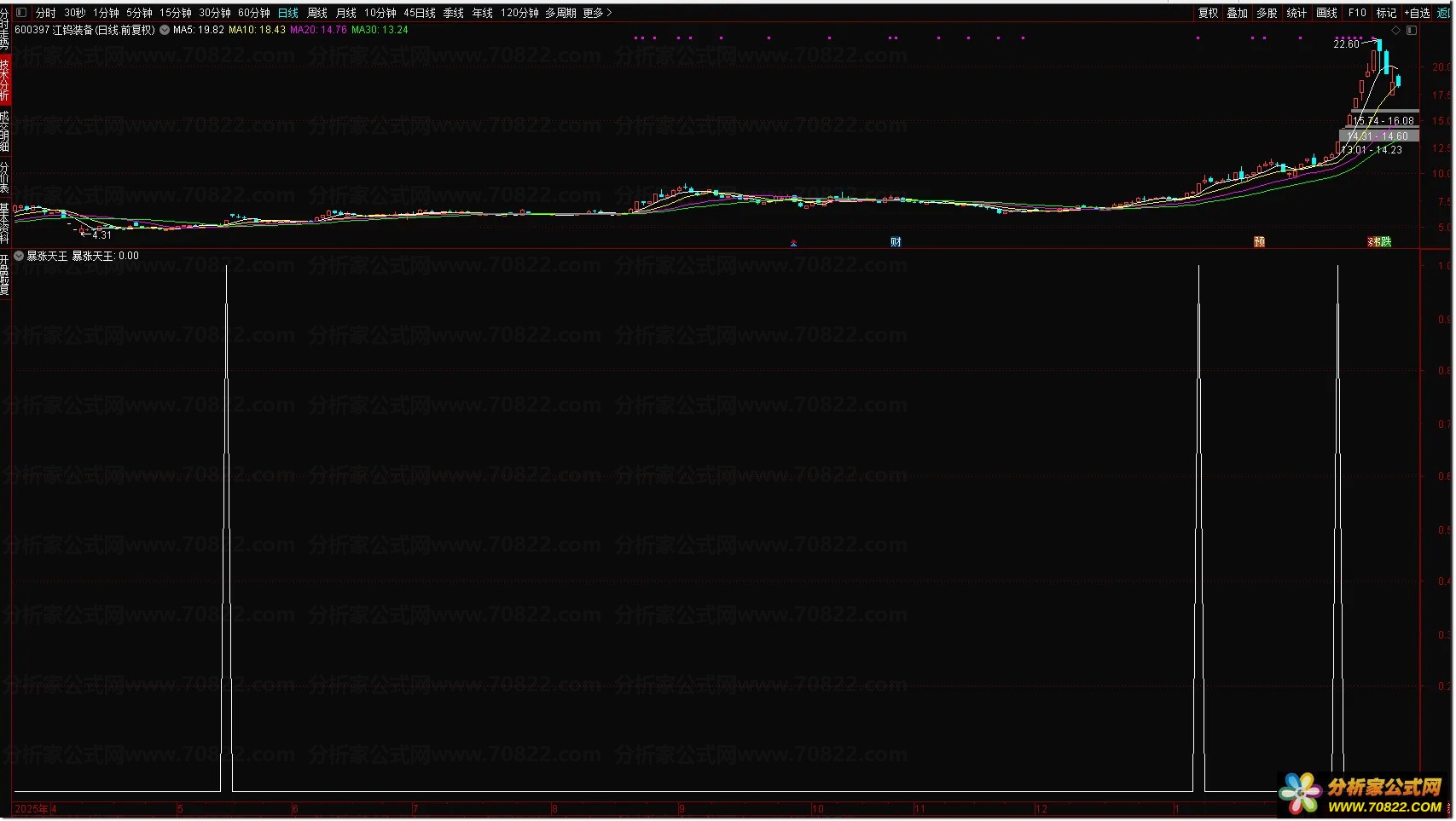
Task: Open the 技术分析 sidebar tab
Action: (x=5, y=80)
